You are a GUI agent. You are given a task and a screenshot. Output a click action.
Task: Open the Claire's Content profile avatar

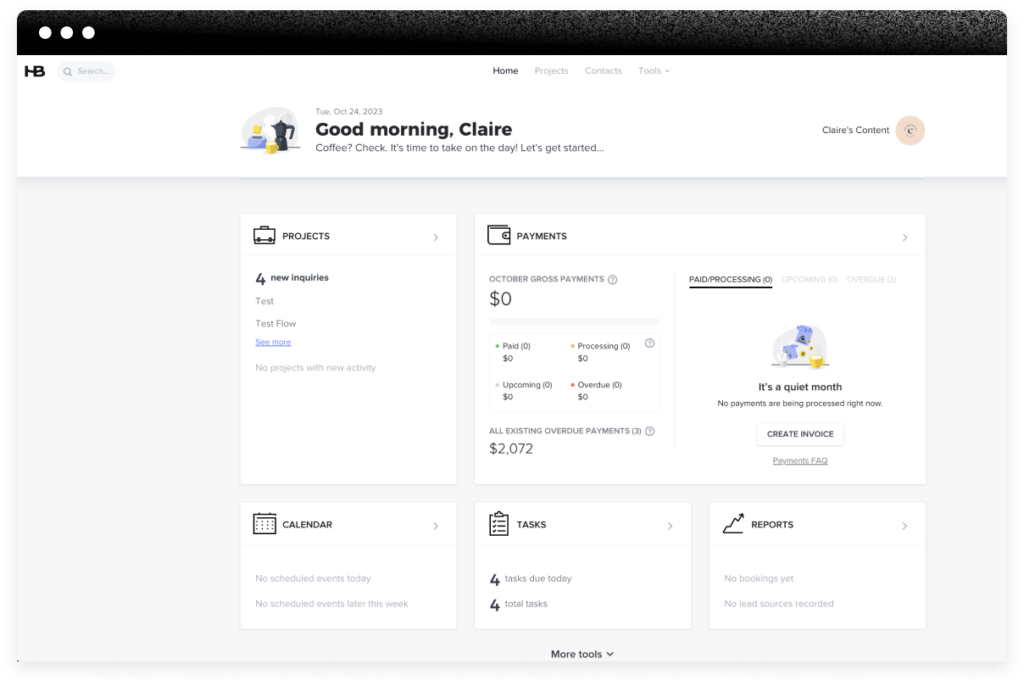pos(910,130)
